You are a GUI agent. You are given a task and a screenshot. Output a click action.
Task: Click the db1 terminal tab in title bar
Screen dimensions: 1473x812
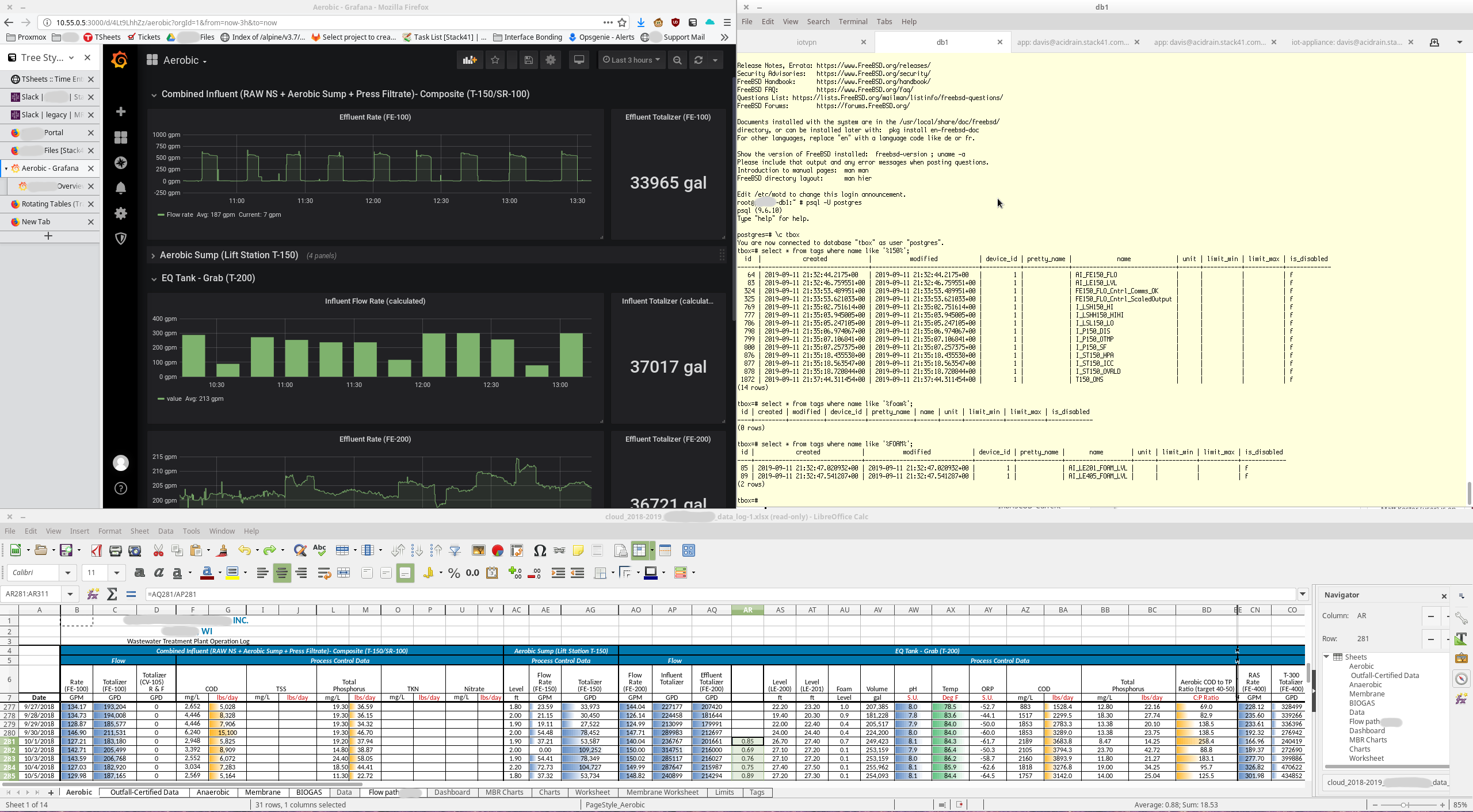tap(940, 41)
